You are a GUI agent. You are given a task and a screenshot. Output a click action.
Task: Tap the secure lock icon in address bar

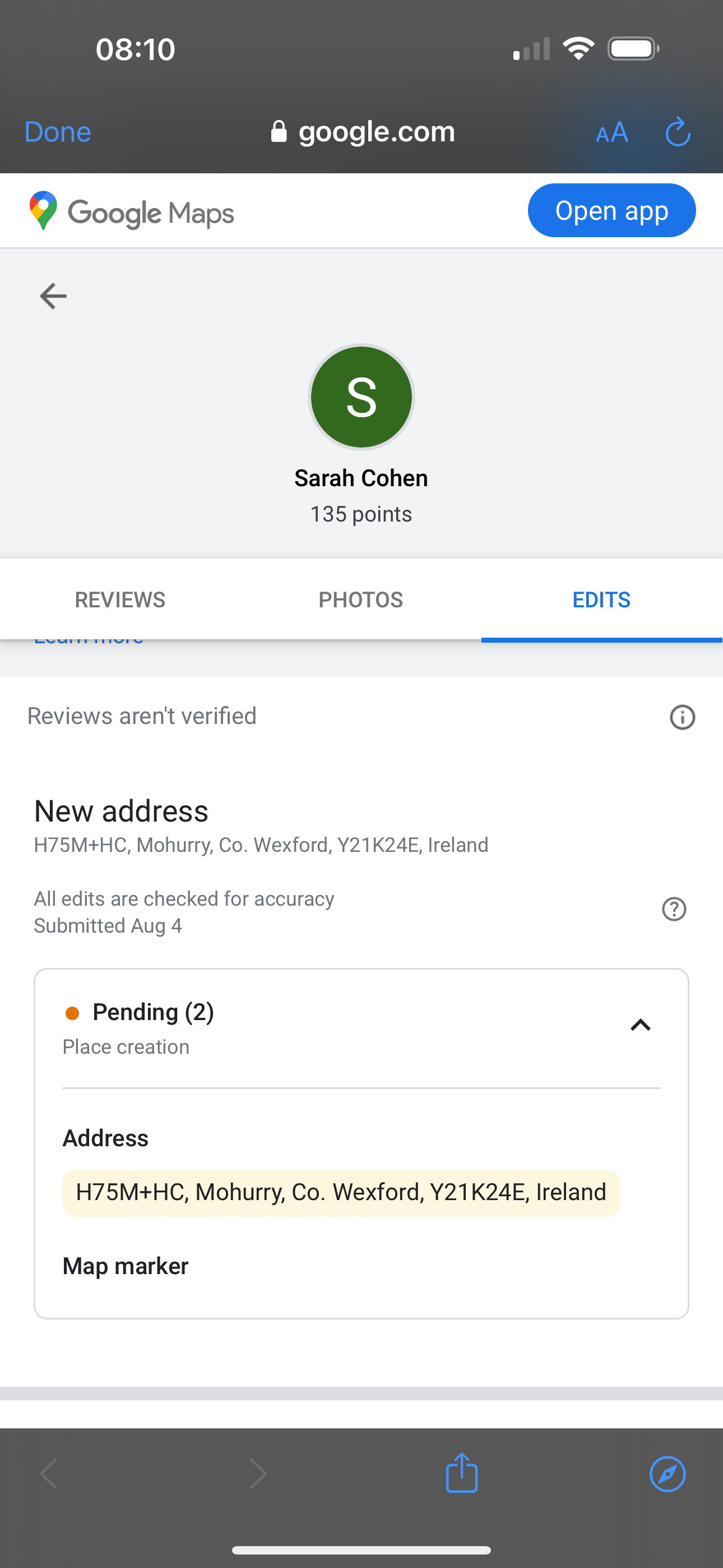point(279,131)
